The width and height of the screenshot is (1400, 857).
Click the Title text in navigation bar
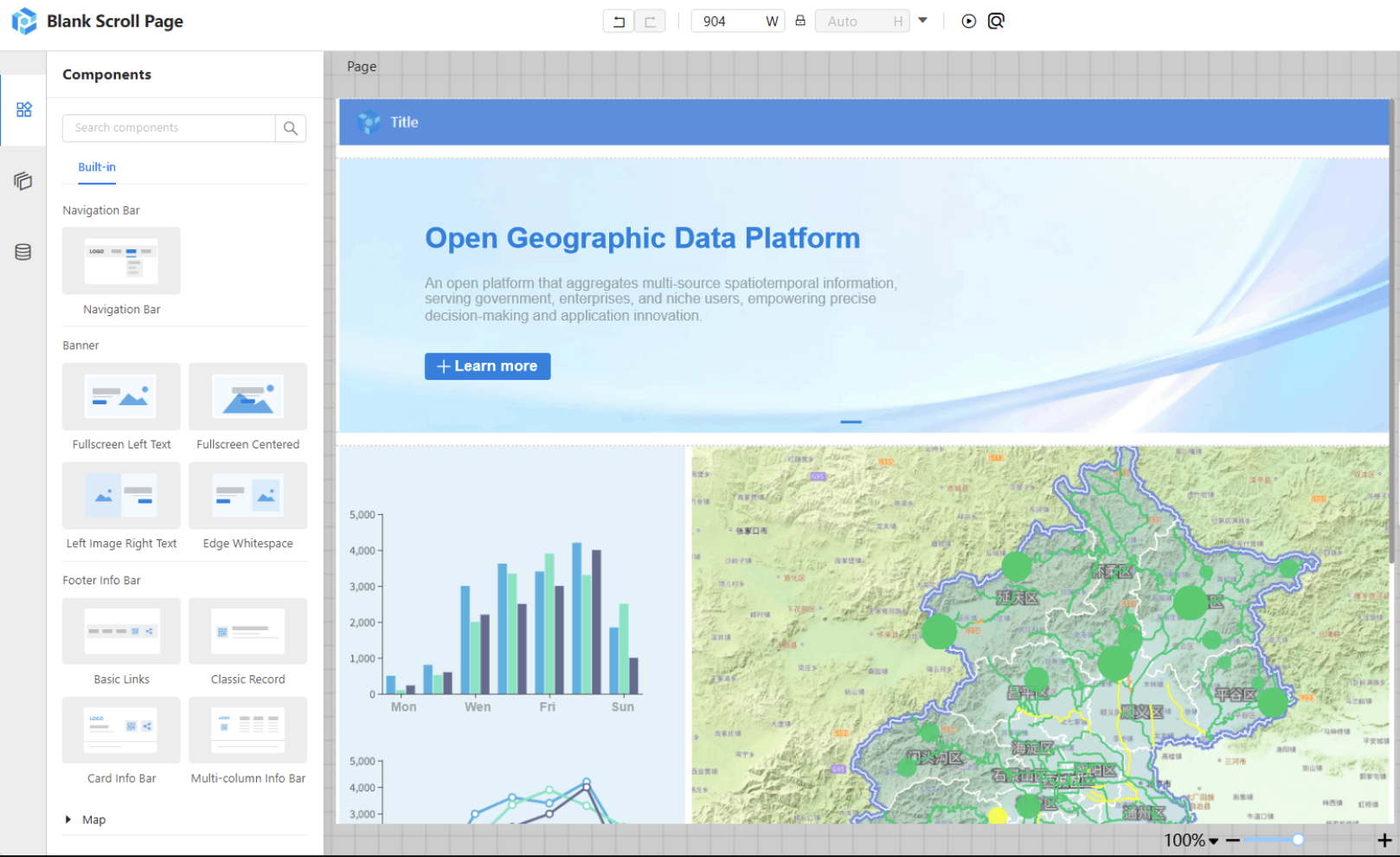[x=404, y=122]
